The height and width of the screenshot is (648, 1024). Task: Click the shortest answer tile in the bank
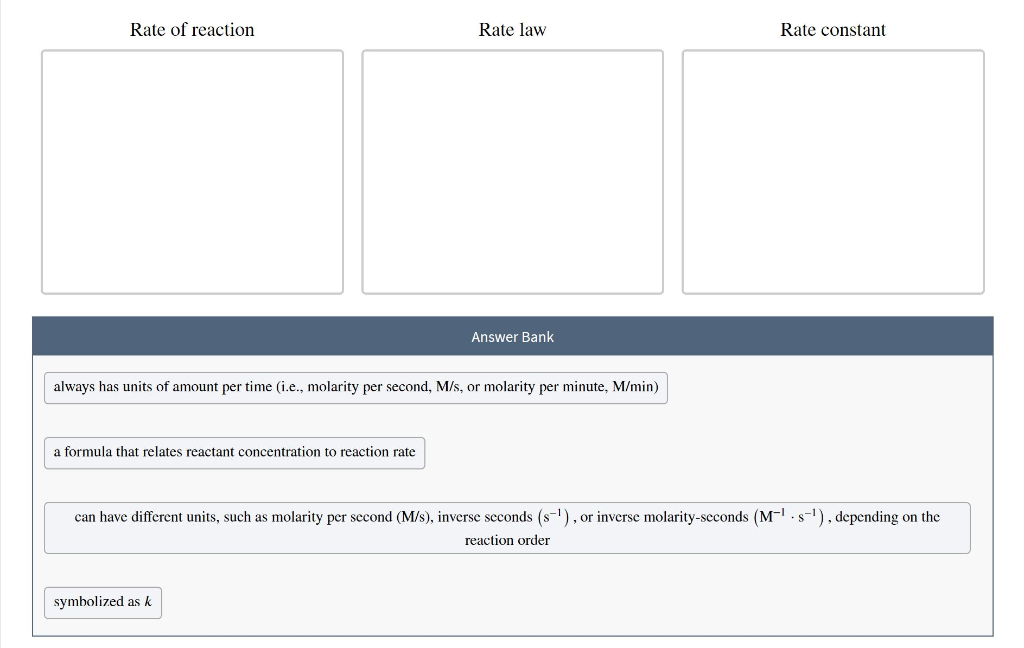click(x=102, y=602)
